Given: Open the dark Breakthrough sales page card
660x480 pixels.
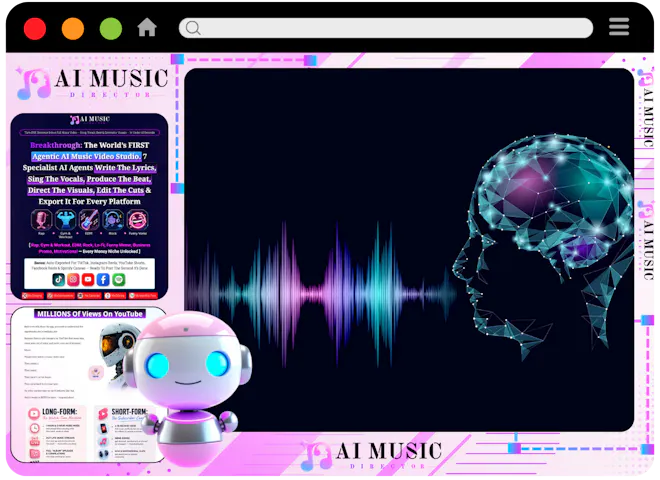Looking at the screenshot, I should (x=89, y=206).
